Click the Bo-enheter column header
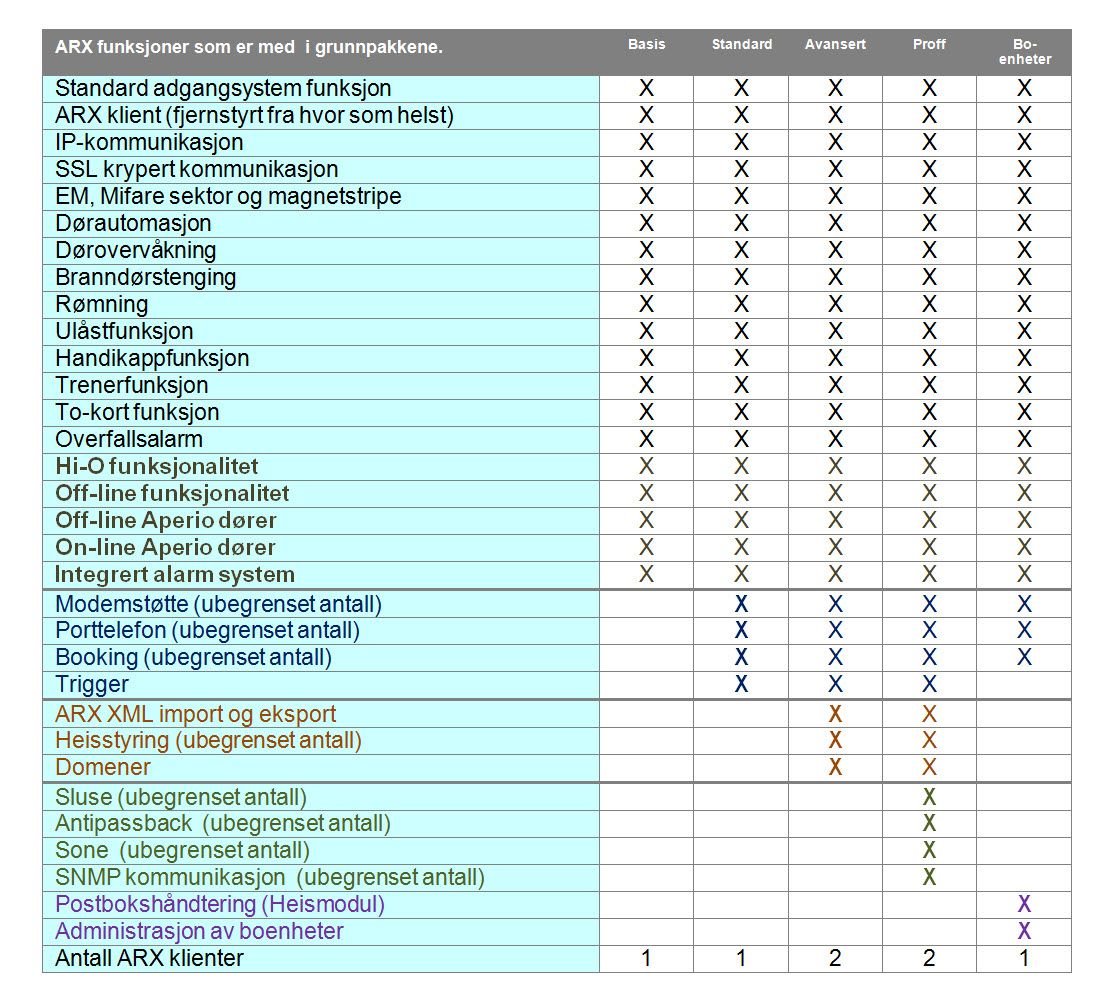Viewport: 1101px width, 994px height. (x=1024, y=52)
